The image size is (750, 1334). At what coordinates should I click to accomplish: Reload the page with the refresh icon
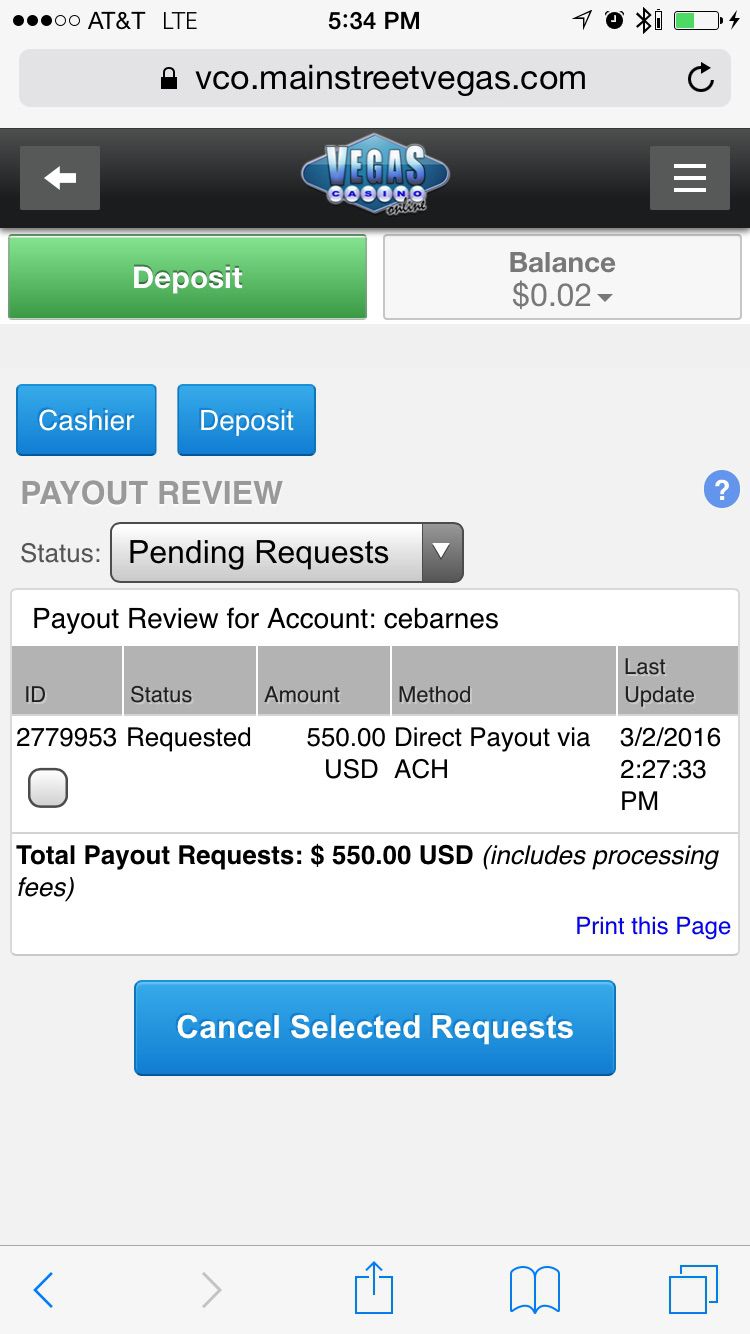point(701,78)
